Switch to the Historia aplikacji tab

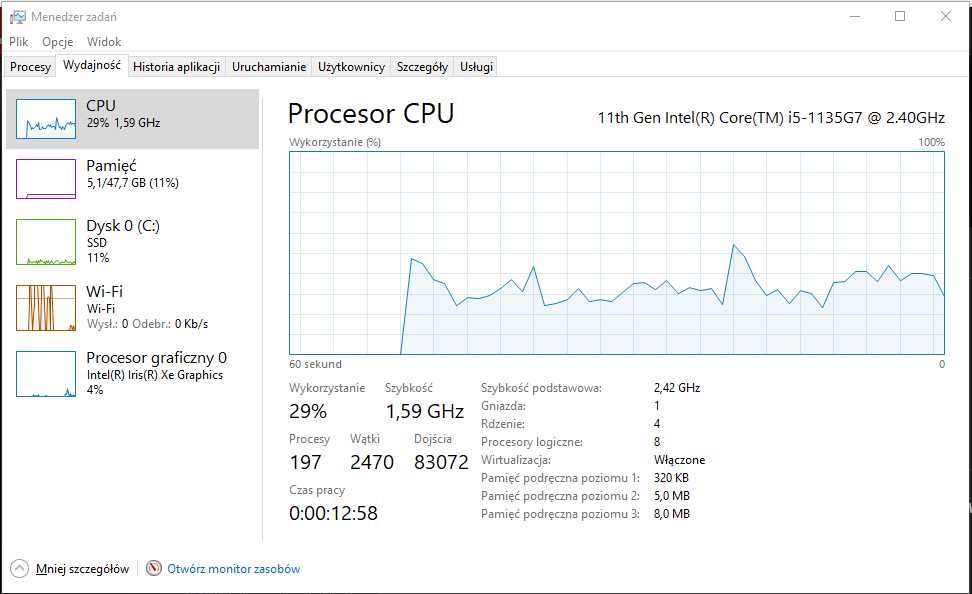[176, 67]
